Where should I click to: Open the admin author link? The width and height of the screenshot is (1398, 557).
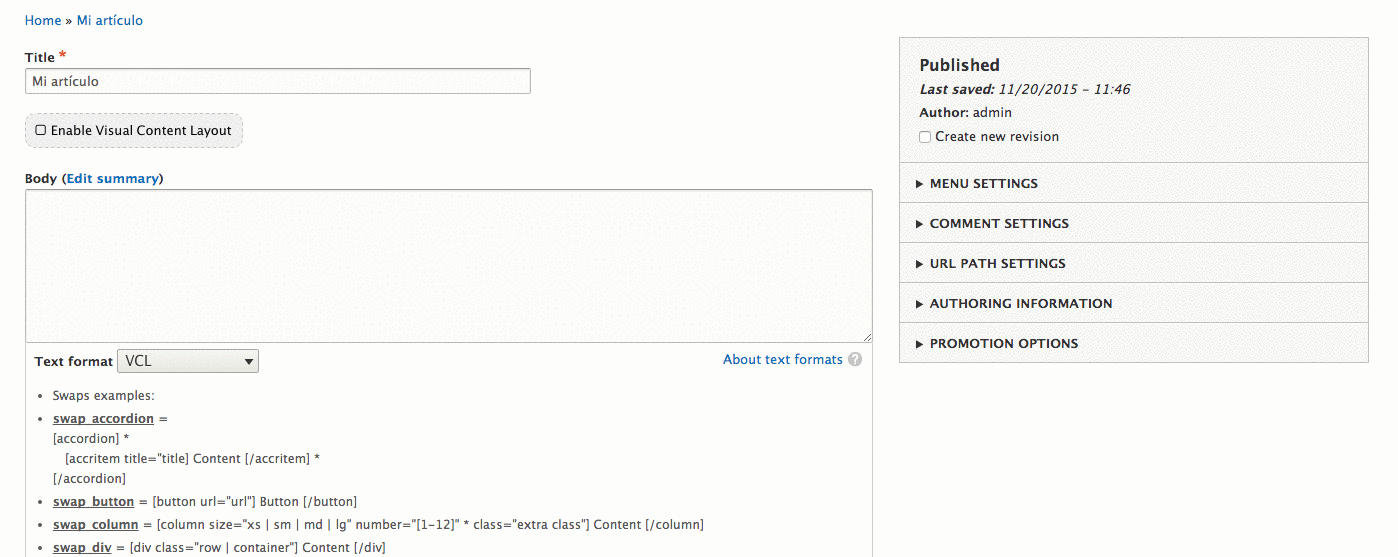(992, 112)
